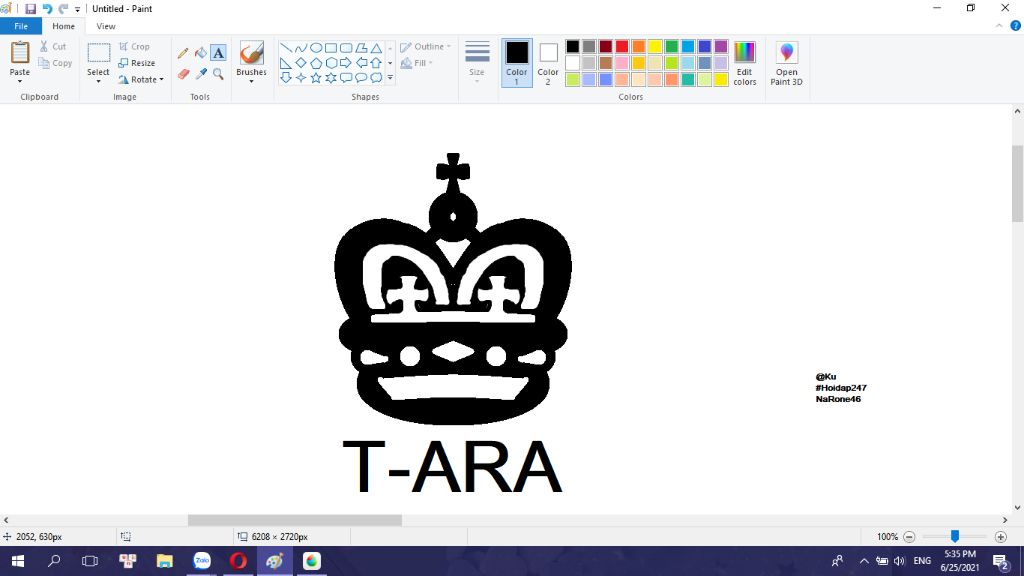Select the Text tool
The height and width of the screenshot is (576, 1024).
point(218,53)
